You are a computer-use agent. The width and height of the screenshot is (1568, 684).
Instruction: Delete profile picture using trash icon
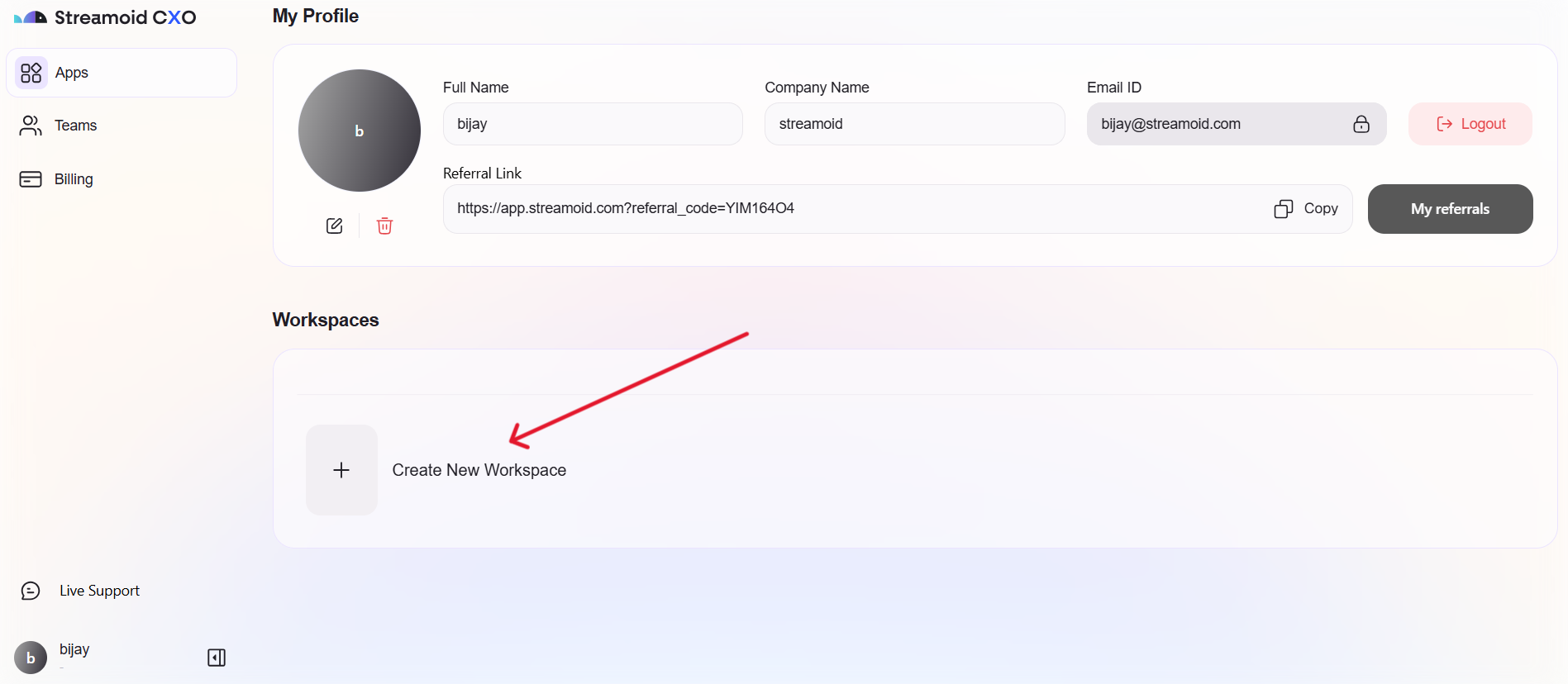[384, 226]
